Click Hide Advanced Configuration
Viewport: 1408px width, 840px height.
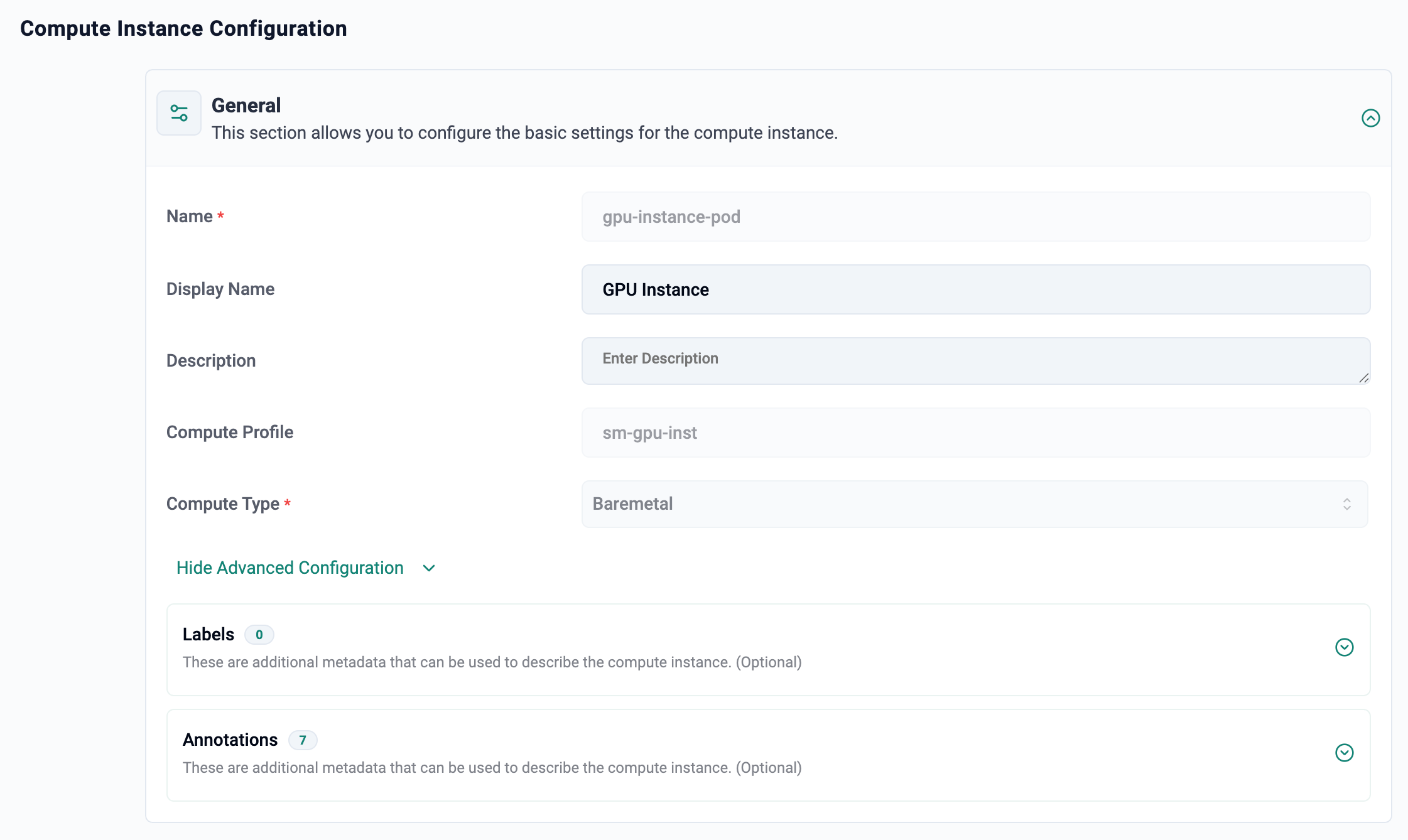pyautogui.click(x=290, y=568)
